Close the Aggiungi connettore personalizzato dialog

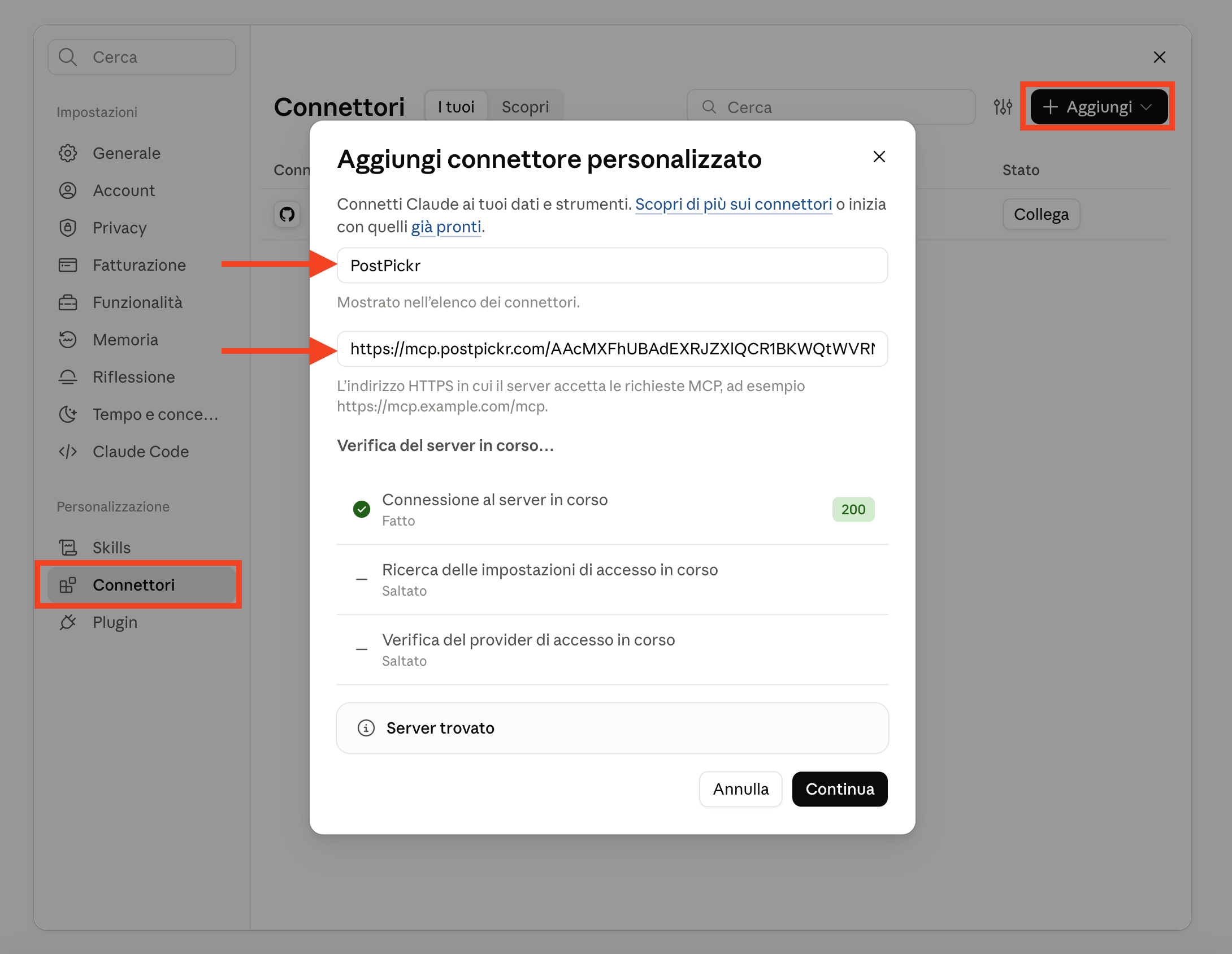point(879,157)
